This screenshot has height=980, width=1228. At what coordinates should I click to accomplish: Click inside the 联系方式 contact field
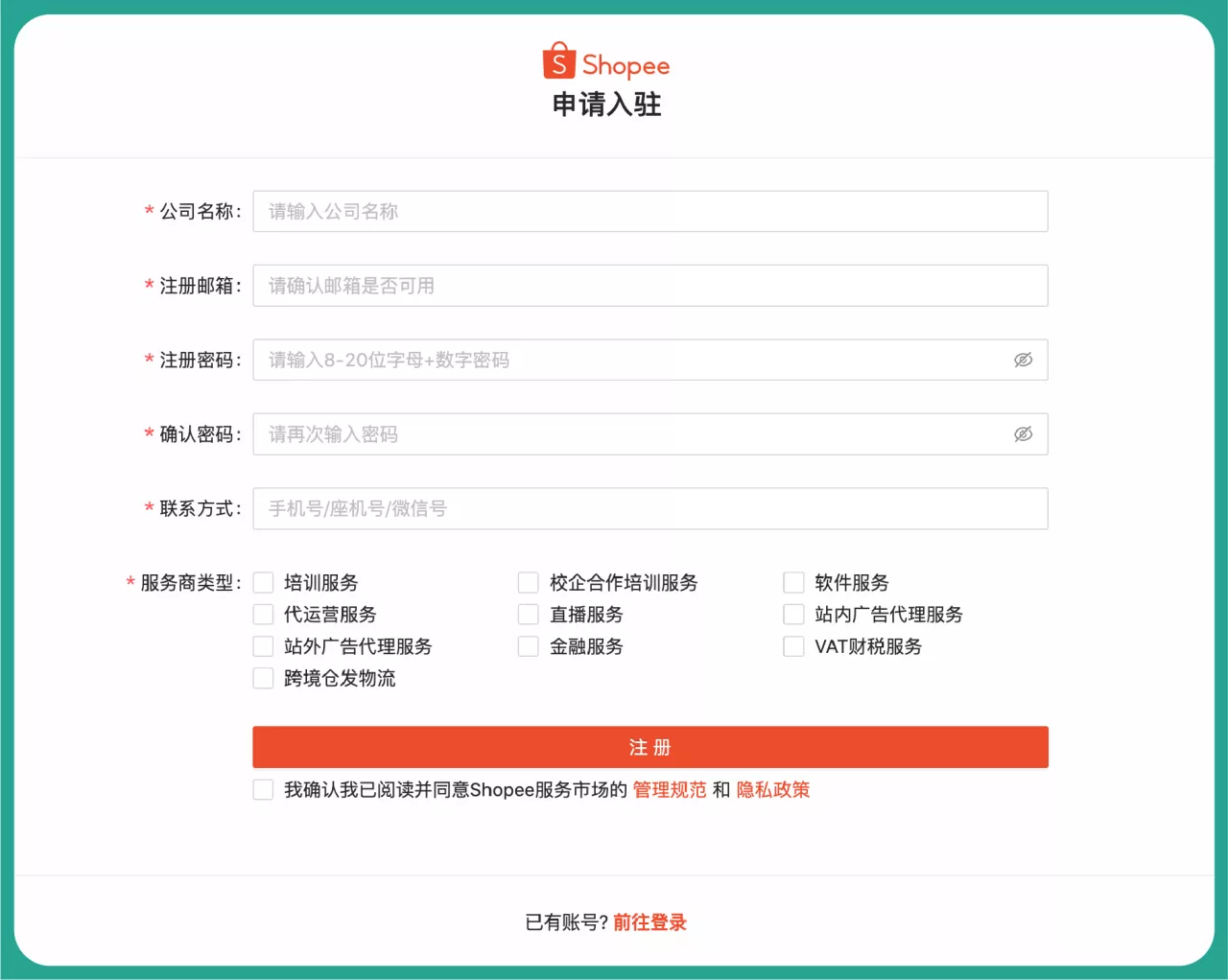650,508
